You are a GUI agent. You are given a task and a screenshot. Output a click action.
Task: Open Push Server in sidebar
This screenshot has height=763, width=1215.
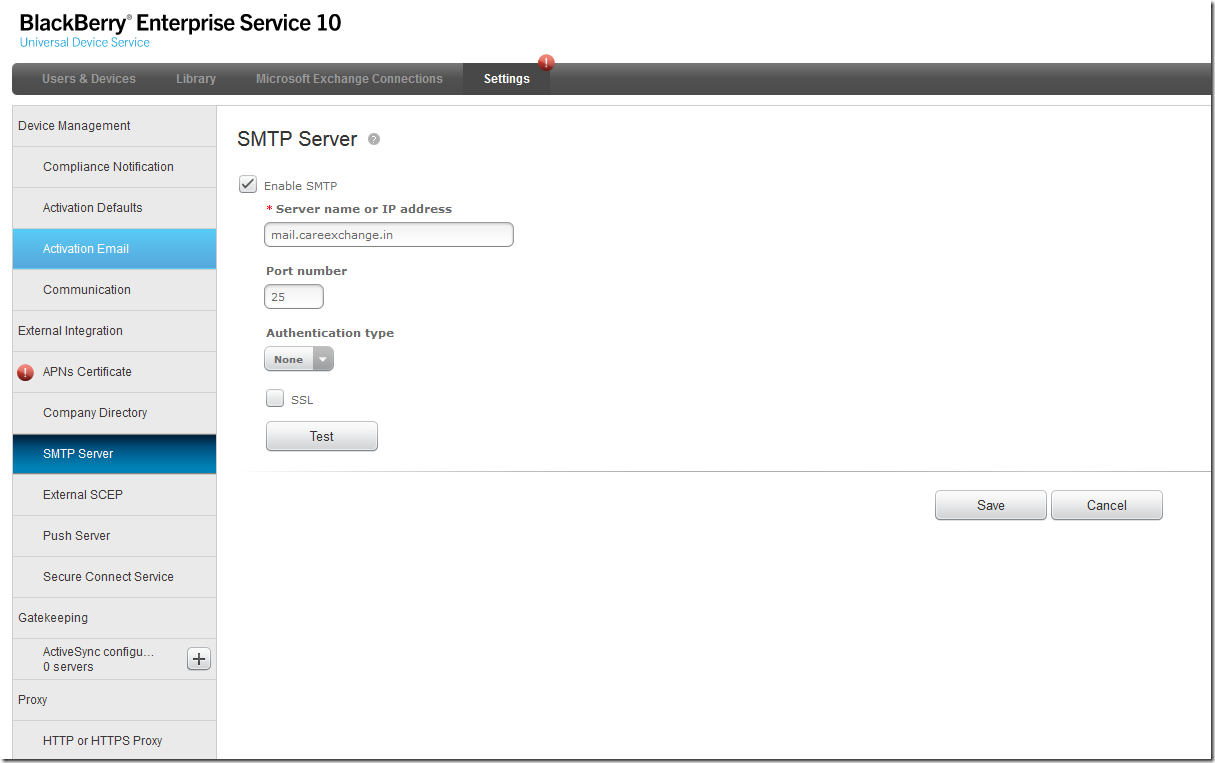[x=114, y=536]
